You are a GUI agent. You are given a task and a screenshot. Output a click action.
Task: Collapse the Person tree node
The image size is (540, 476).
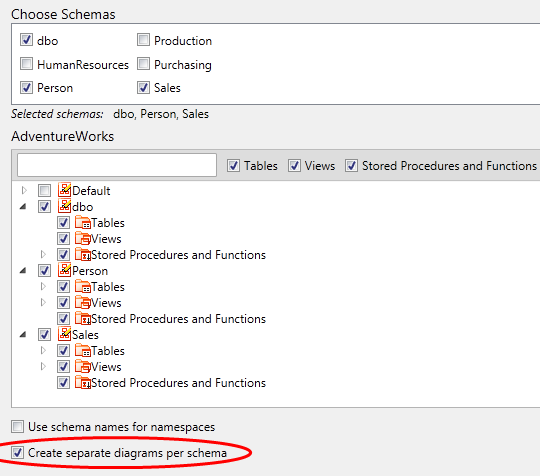pos(23,271)
